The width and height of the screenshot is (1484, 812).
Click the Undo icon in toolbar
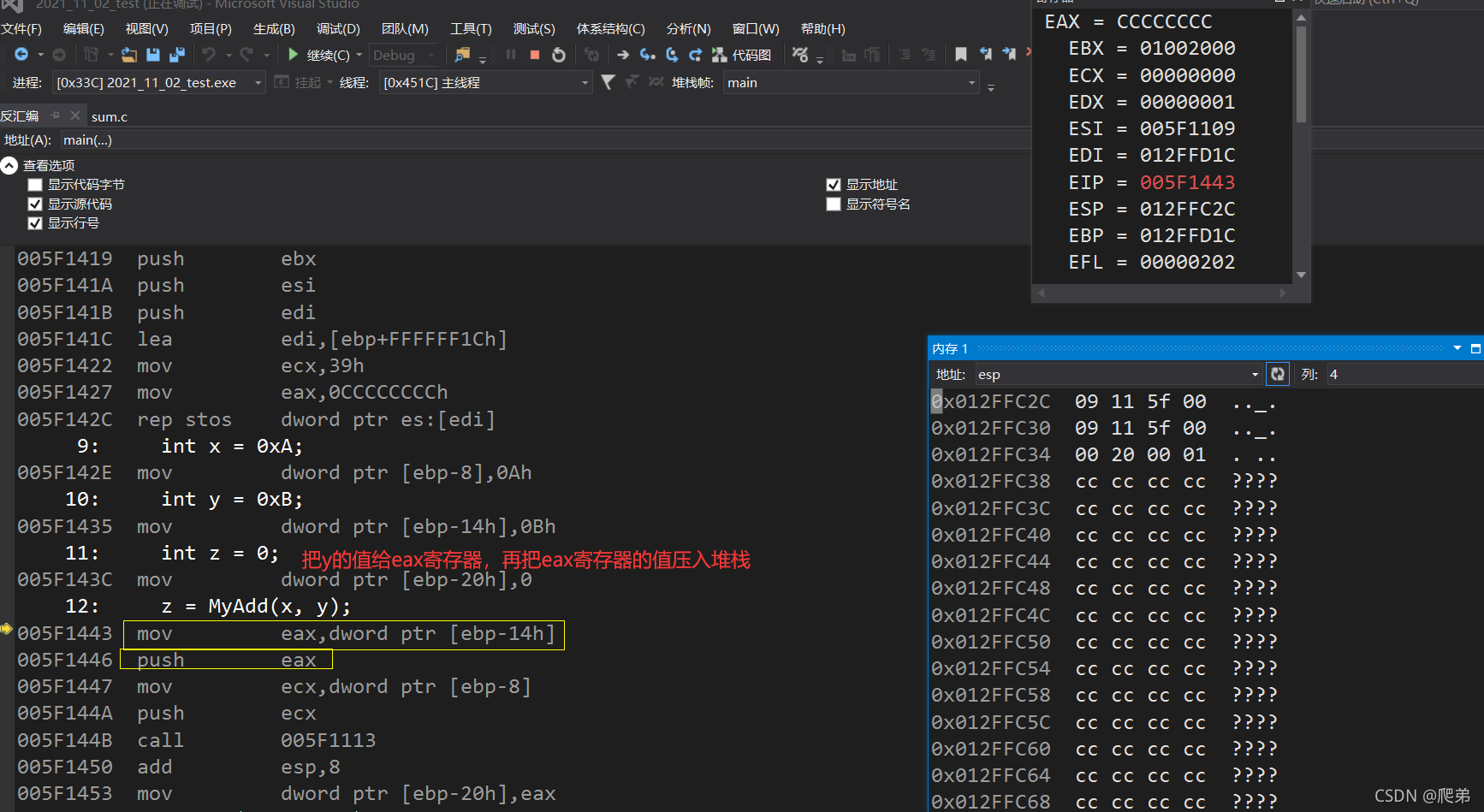209,55
